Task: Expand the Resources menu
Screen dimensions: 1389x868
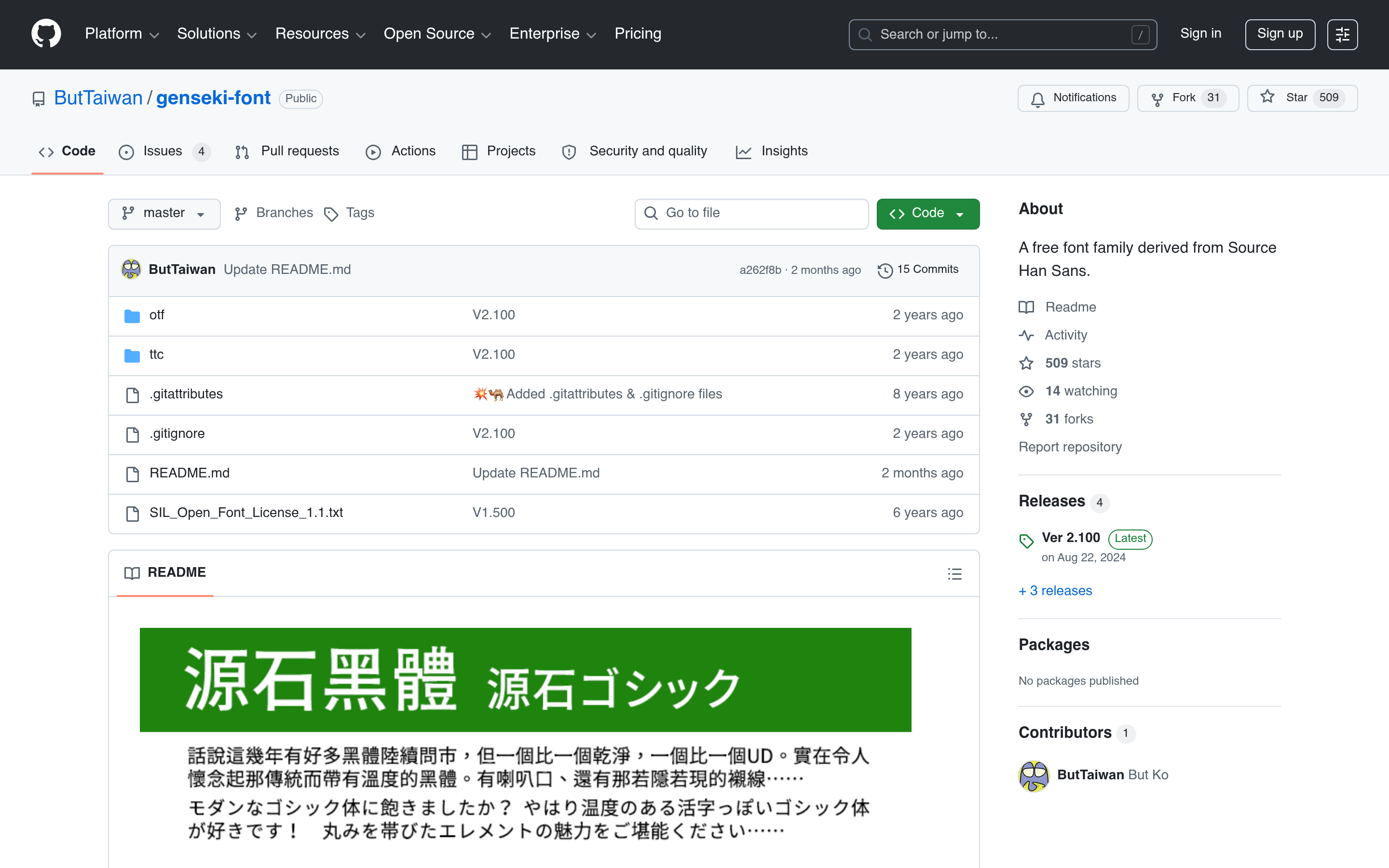Action: (x=320, y=34)
